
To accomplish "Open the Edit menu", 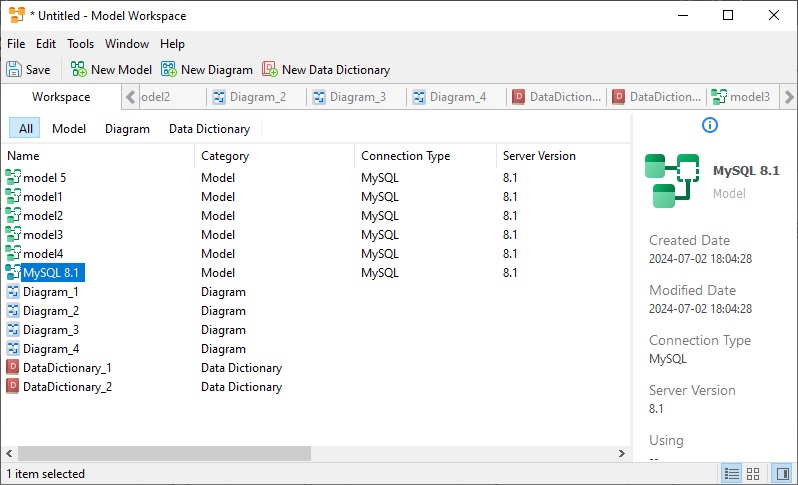I will pyautogui.click(x=46, y=44).
